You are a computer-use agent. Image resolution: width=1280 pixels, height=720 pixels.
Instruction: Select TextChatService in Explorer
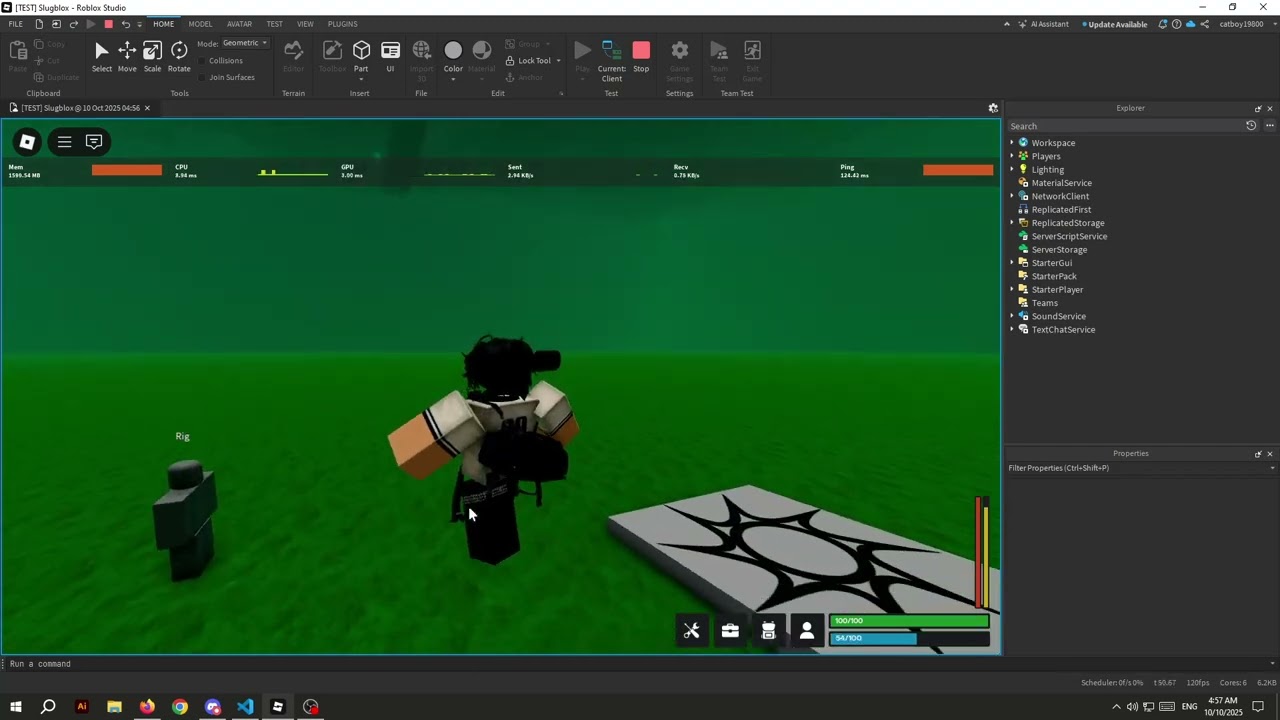coord(1062,330)
